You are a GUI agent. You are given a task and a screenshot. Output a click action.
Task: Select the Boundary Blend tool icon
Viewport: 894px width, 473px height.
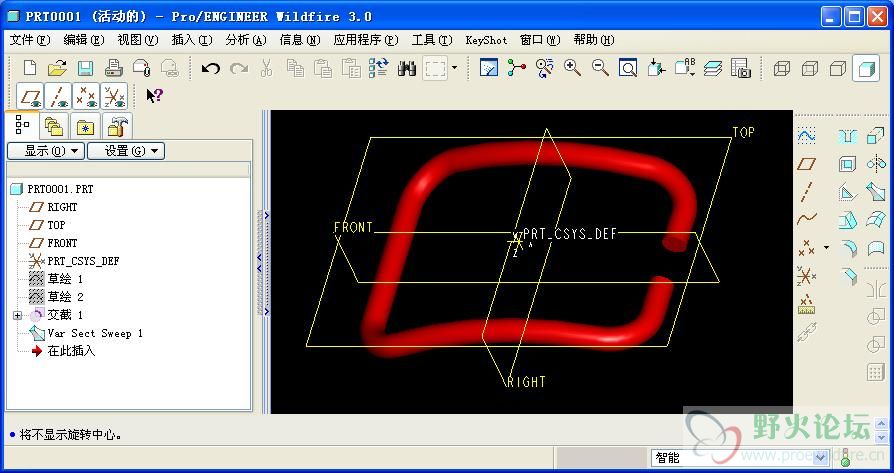click(876, 219)
